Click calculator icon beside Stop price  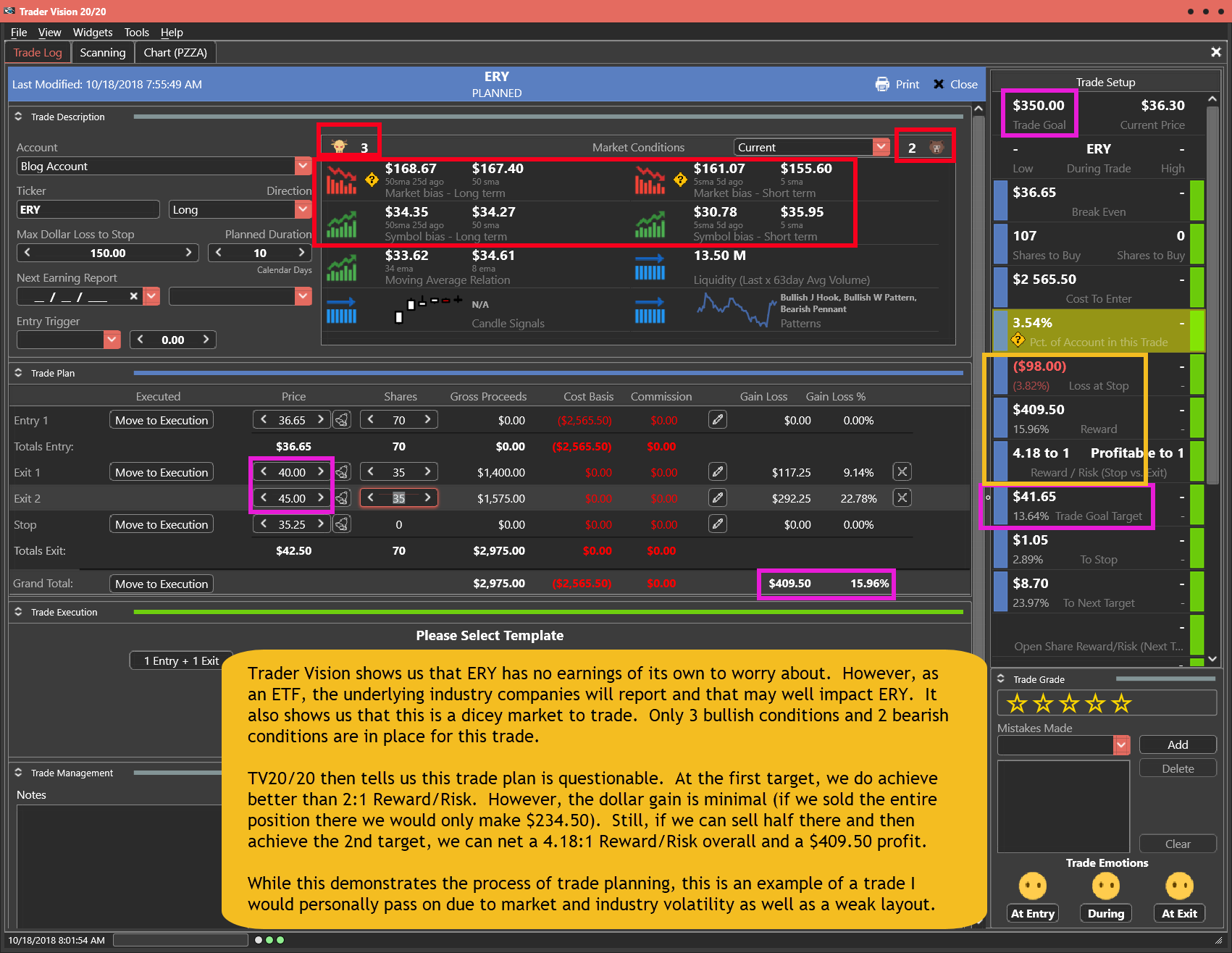pyautogui.click(x=343, y=524)
